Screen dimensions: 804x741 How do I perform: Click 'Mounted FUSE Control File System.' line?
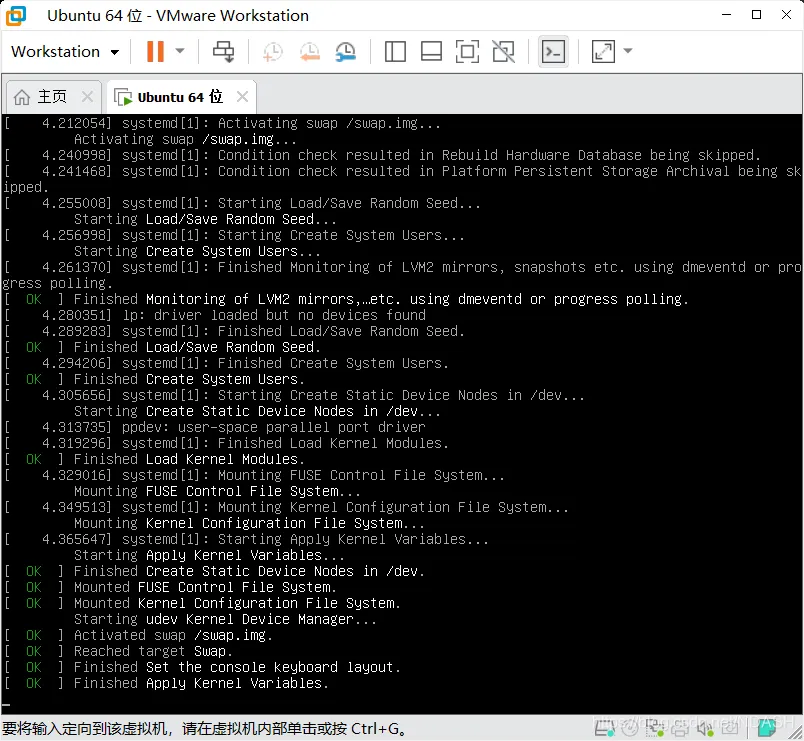point(205,588)
